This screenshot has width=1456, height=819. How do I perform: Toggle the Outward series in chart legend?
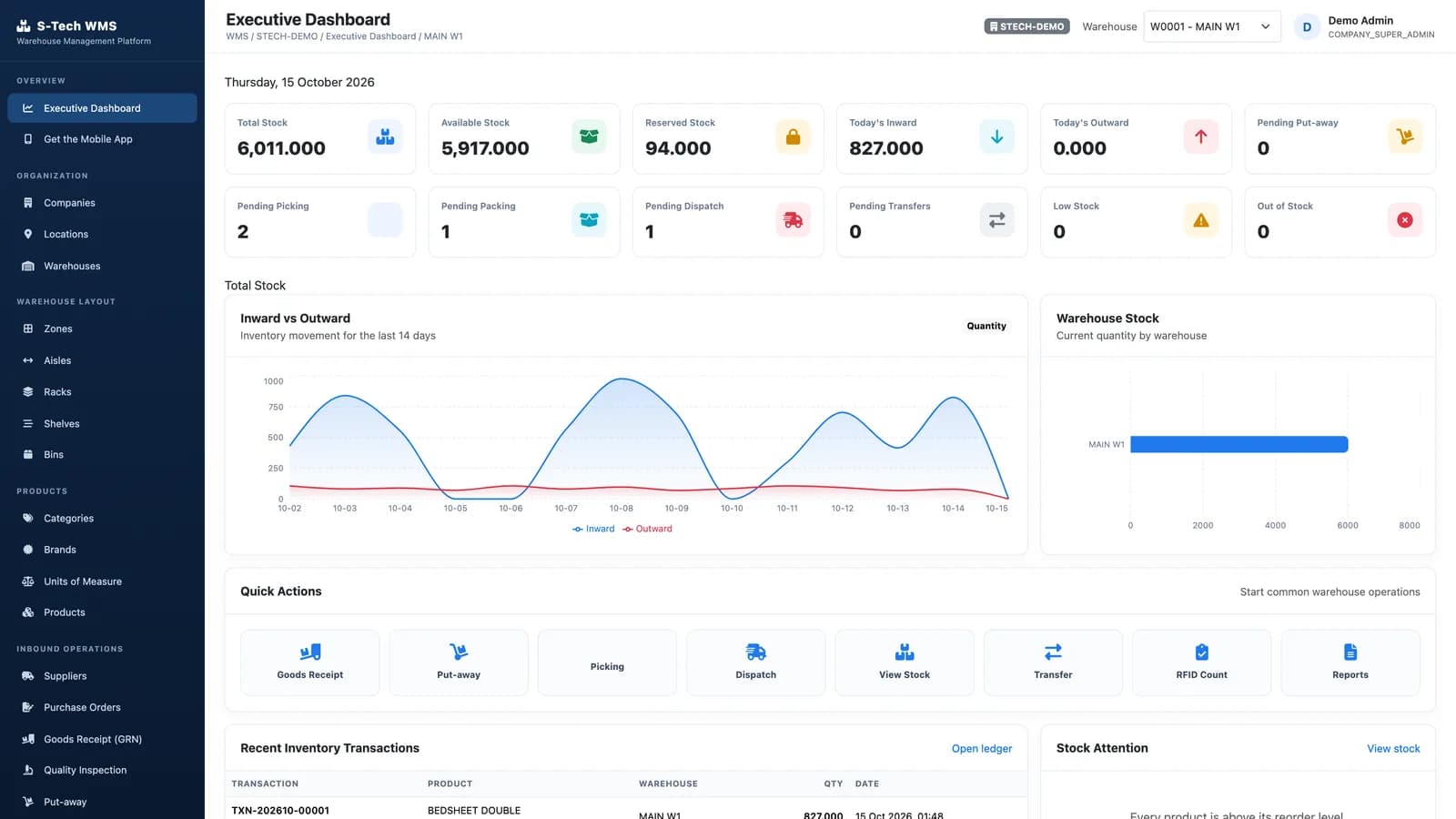(647, 529)
